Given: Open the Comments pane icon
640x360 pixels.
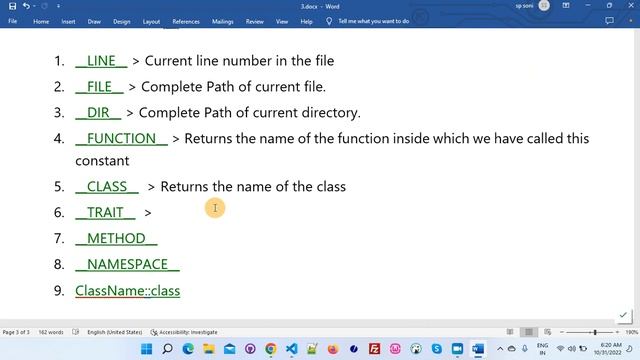Looking at the screenshot, I should (609, 20).
